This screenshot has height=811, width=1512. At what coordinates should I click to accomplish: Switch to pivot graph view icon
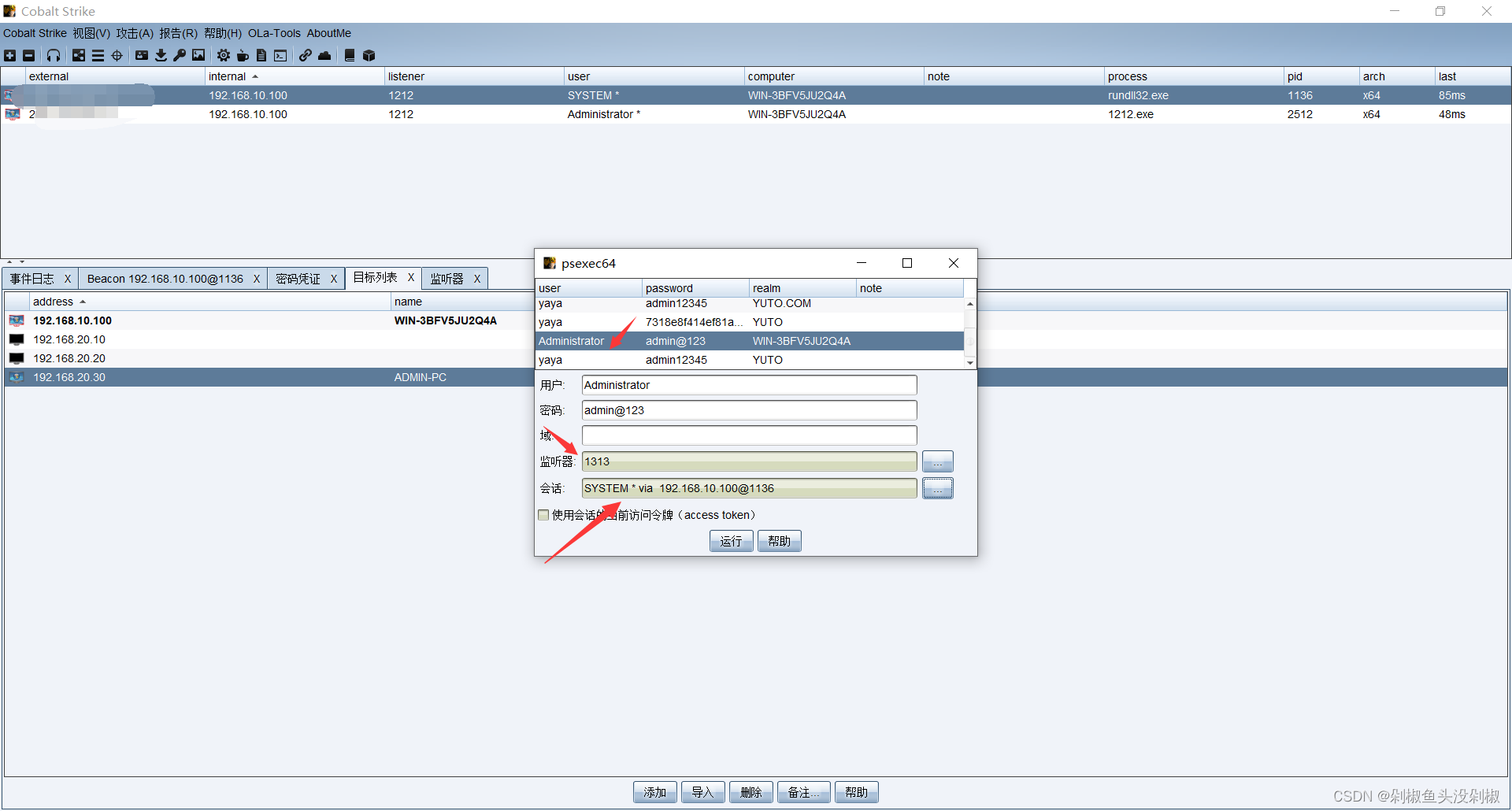[x=79, y=55]
